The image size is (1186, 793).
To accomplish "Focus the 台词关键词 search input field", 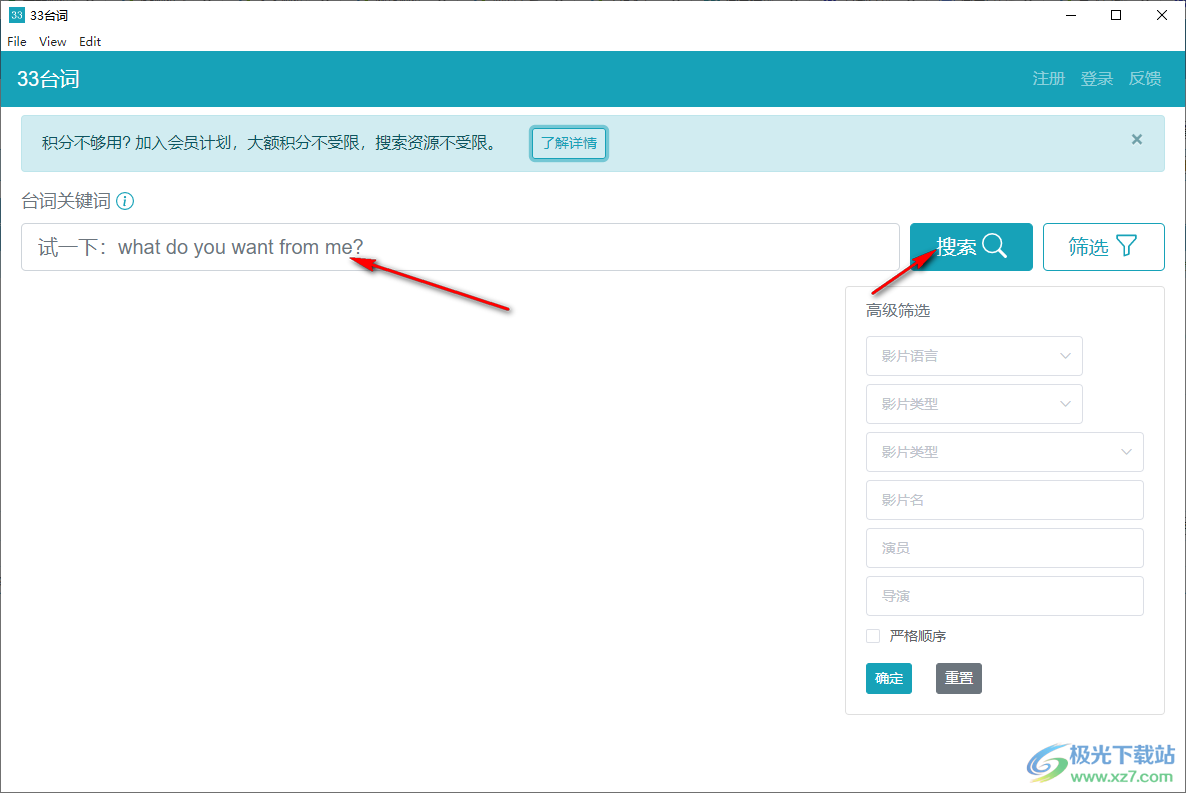I will click(x=460, y=247).
